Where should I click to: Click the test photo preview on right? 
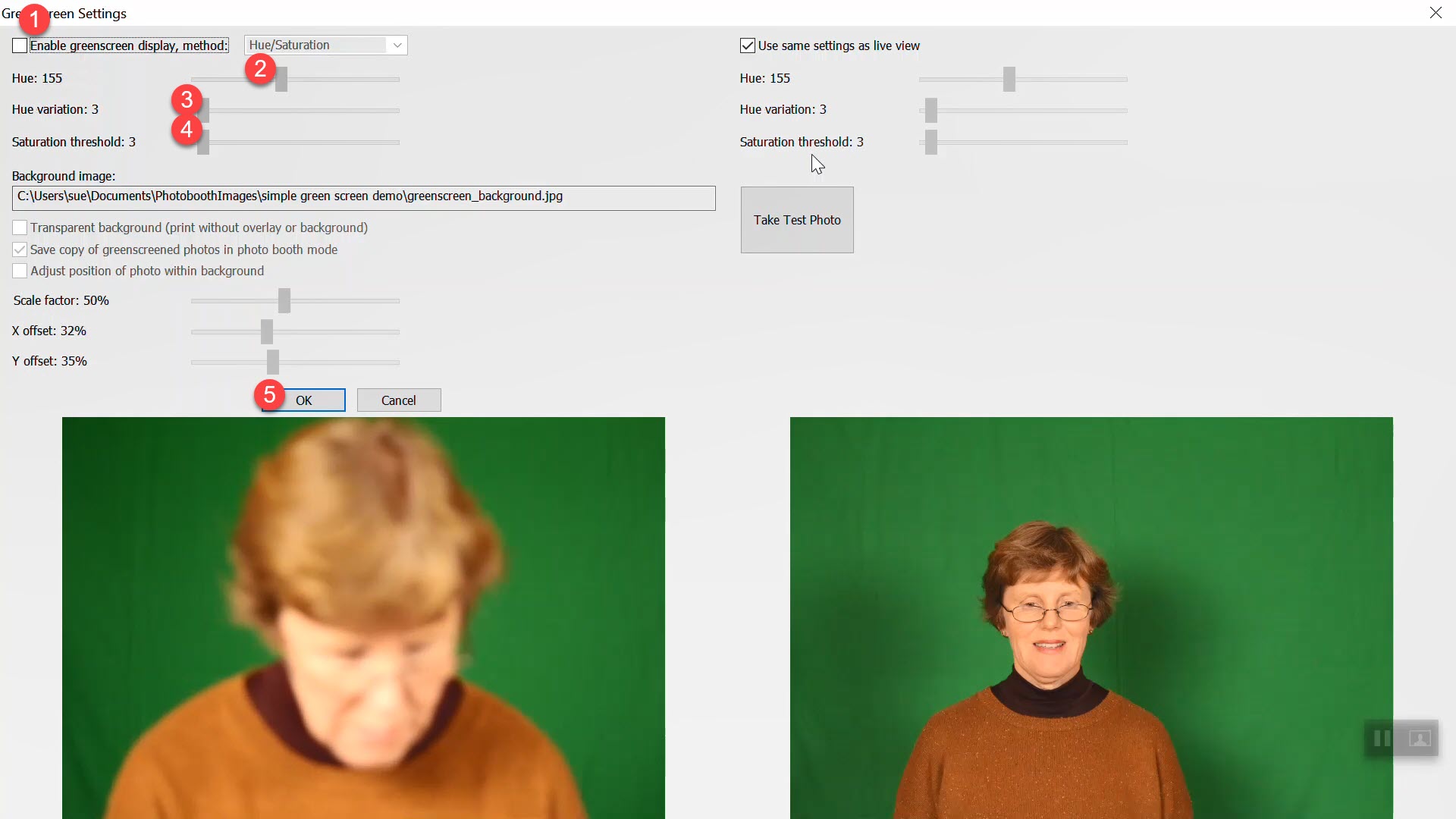[x=1090, y=617]
